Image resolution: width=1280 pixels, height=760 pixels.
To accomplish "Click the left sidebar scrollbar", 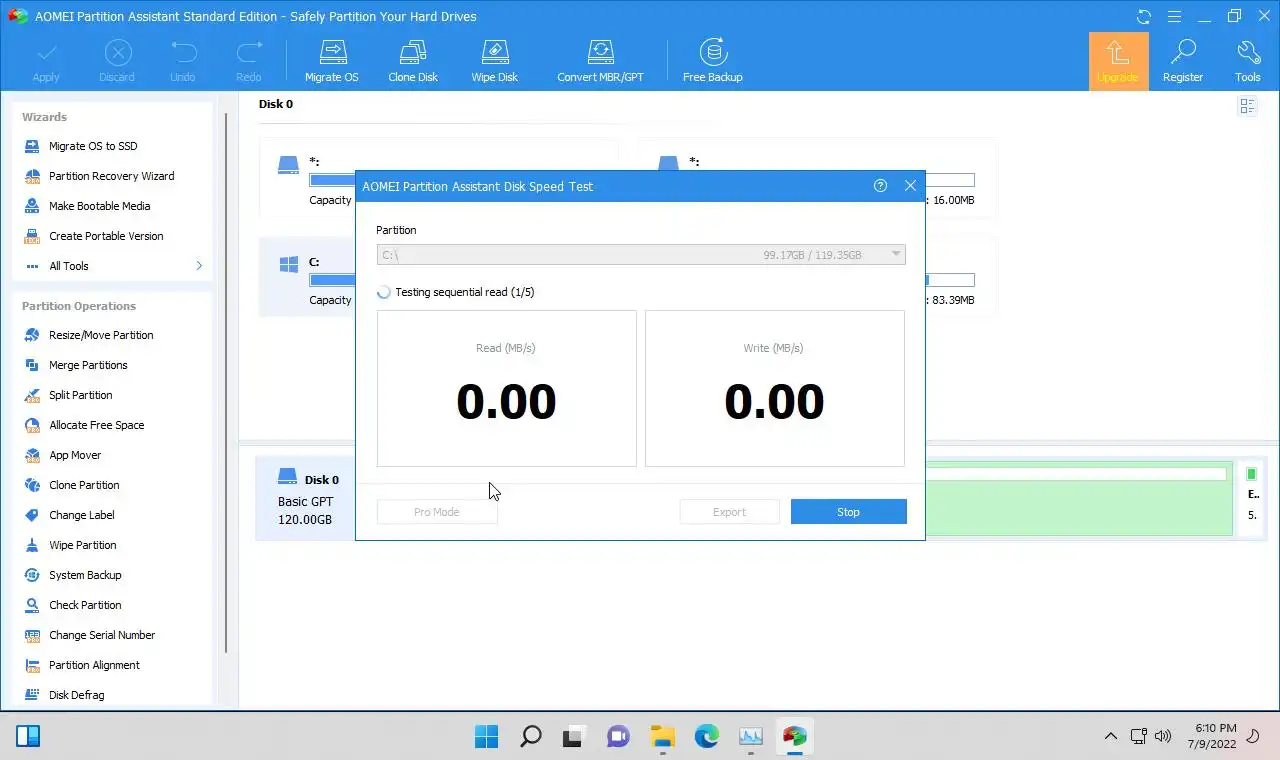I will tap(227, 383).
